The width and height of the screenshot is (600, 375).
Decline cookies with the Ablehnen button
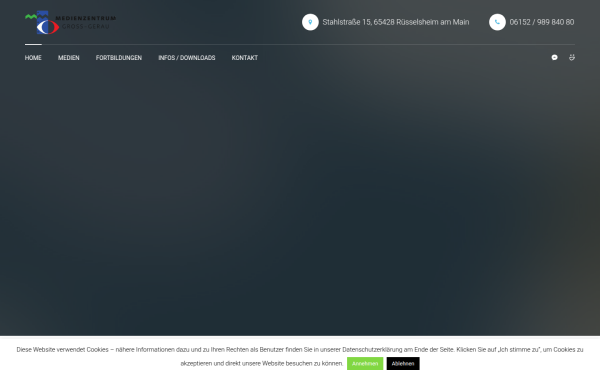click(403, 364)
